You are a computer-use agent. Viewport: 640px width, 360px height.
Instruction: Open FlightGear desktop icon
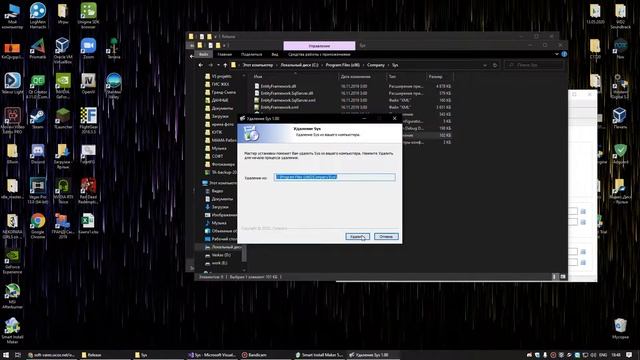click(x=88, y=121)
